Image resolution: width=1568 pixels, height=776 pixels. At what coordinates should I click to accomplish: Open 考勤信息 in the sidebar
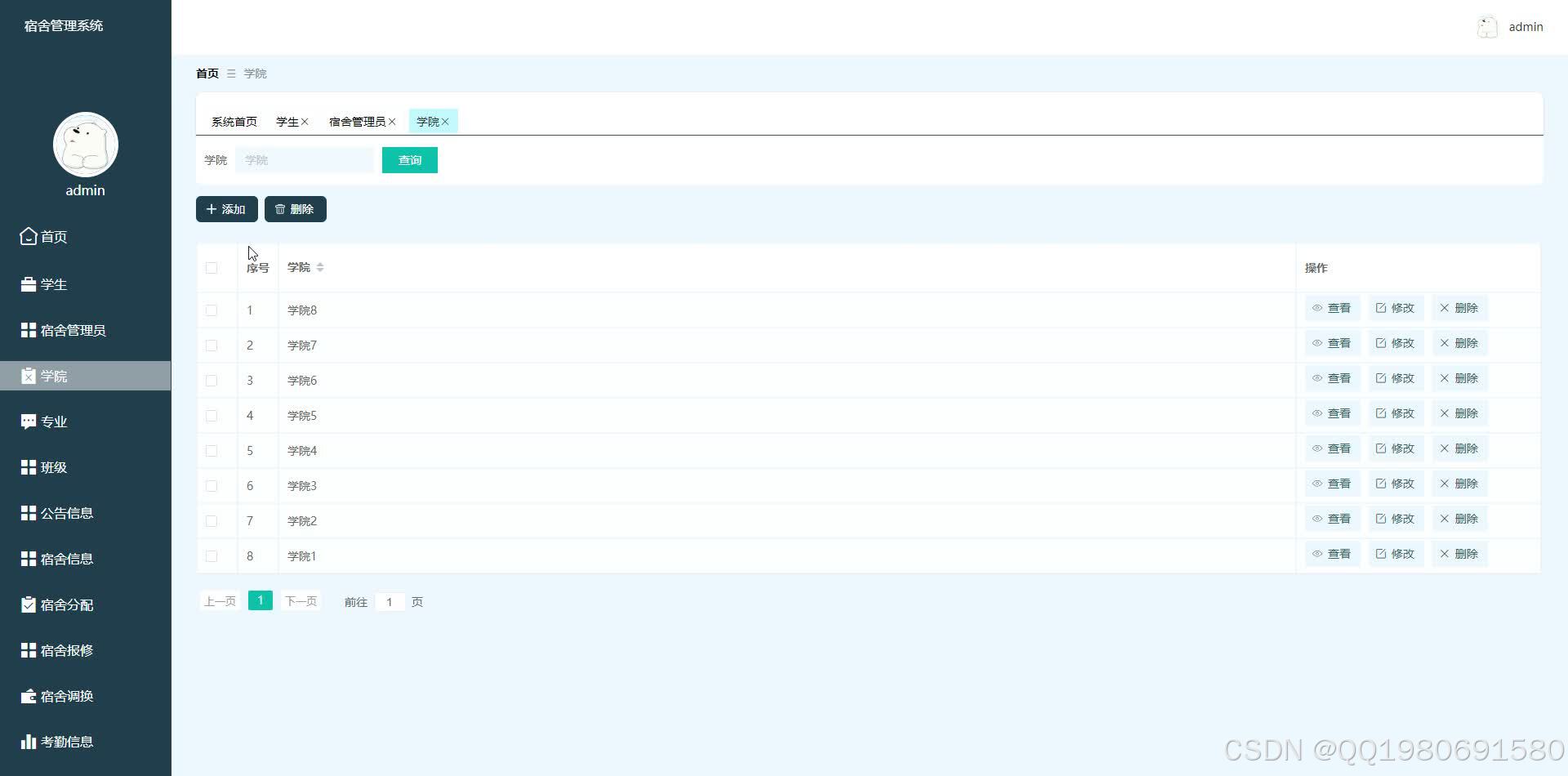85,742
